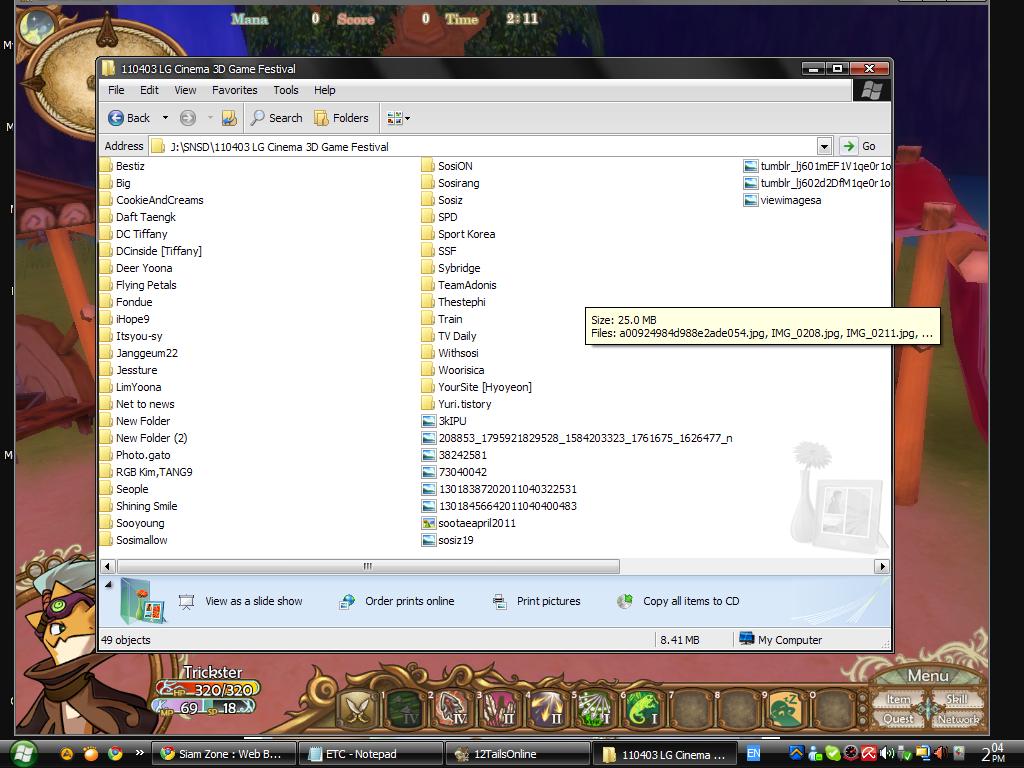1024x768 pixels.
Task: Select the Daft Taengk folder
Action: (x=138, y=217)
